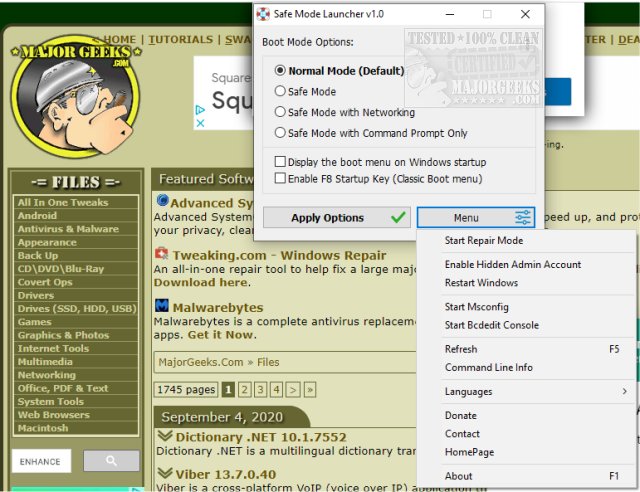This screenshot has height=492, width=640.
Task: Select Restart Windows menu entry
Action: (x=481, y=283)
